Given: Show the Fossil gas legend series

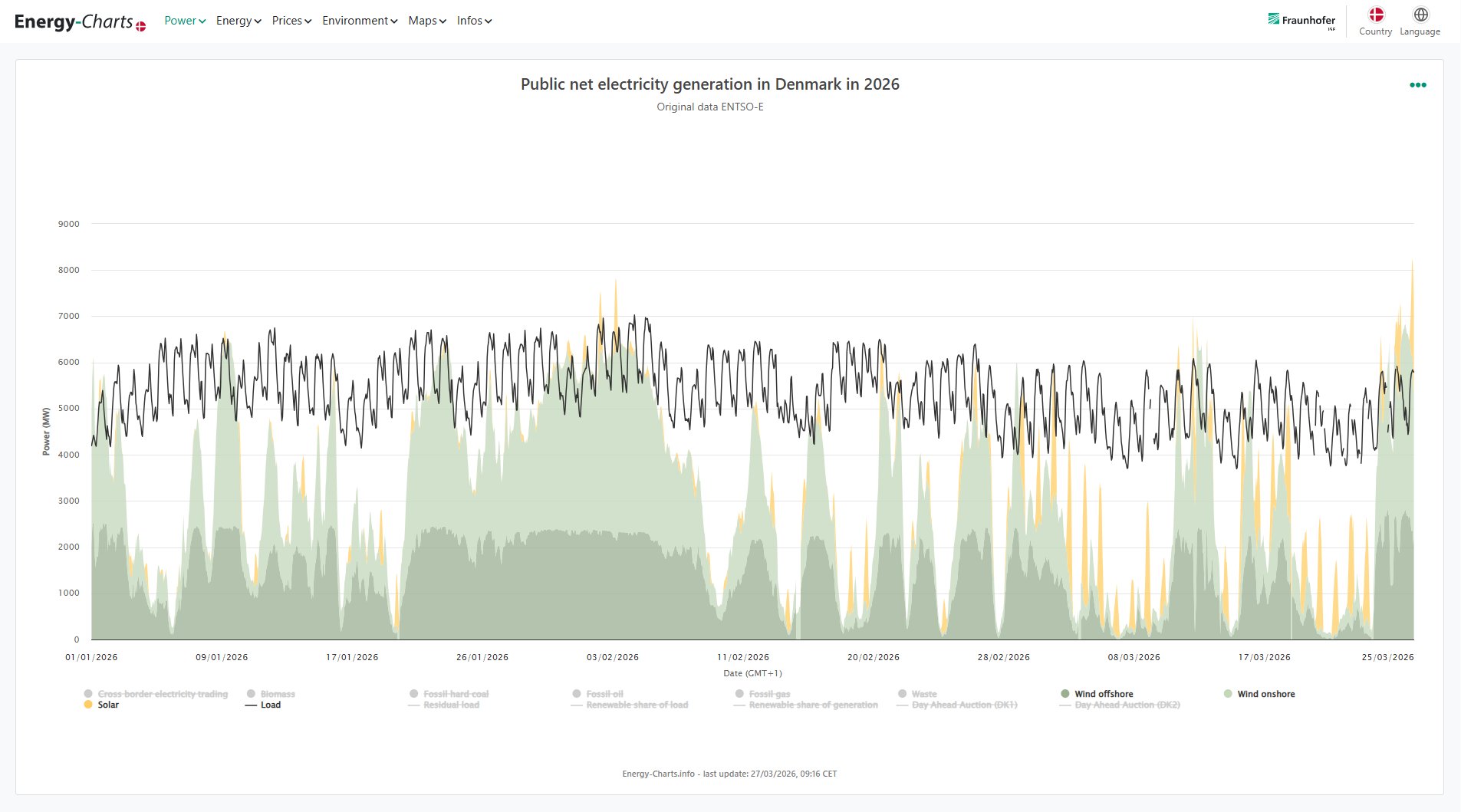Looking at the screenshot, I should (769, 694).
